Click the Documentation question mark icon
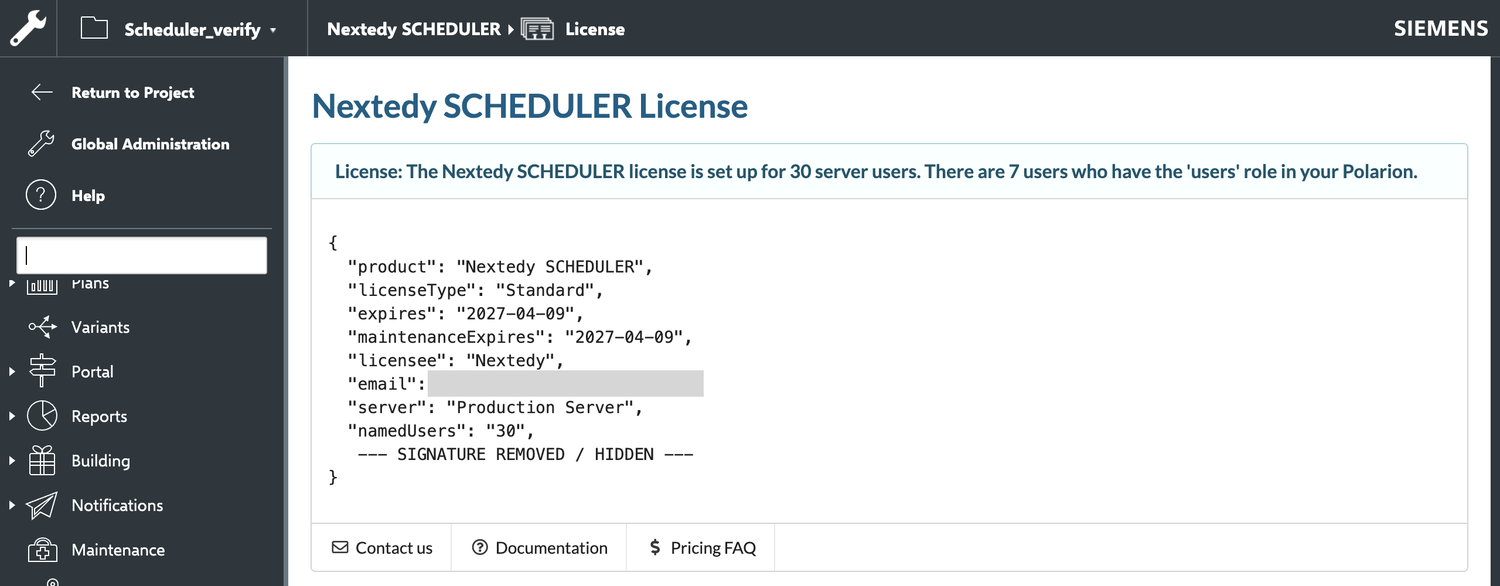Image resolution: width=1500 pixels, height=586 pixels. click(479, 547)
